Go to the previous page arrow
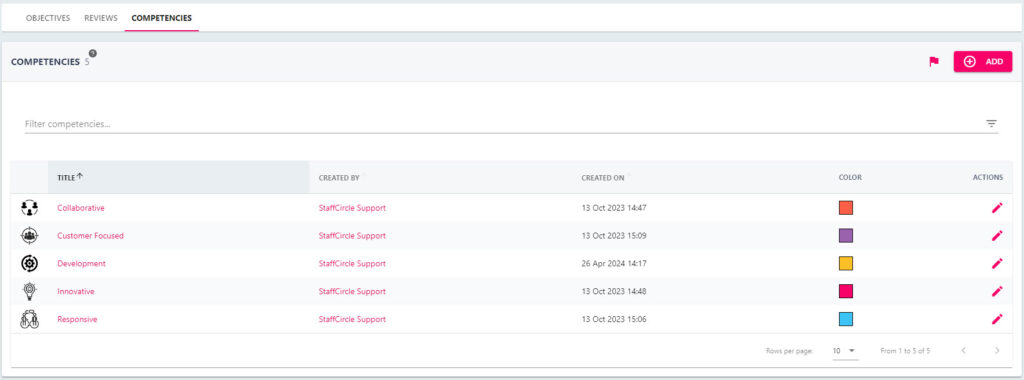This screenshot has height=380, width=1024. [963, 351]
